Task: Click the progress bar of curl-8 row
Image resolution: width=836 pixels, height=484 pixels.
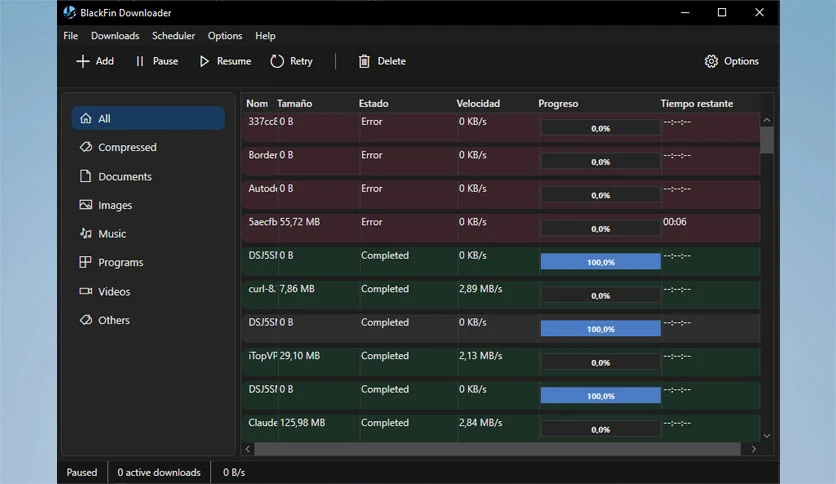Action: click(x=600, y=295)
